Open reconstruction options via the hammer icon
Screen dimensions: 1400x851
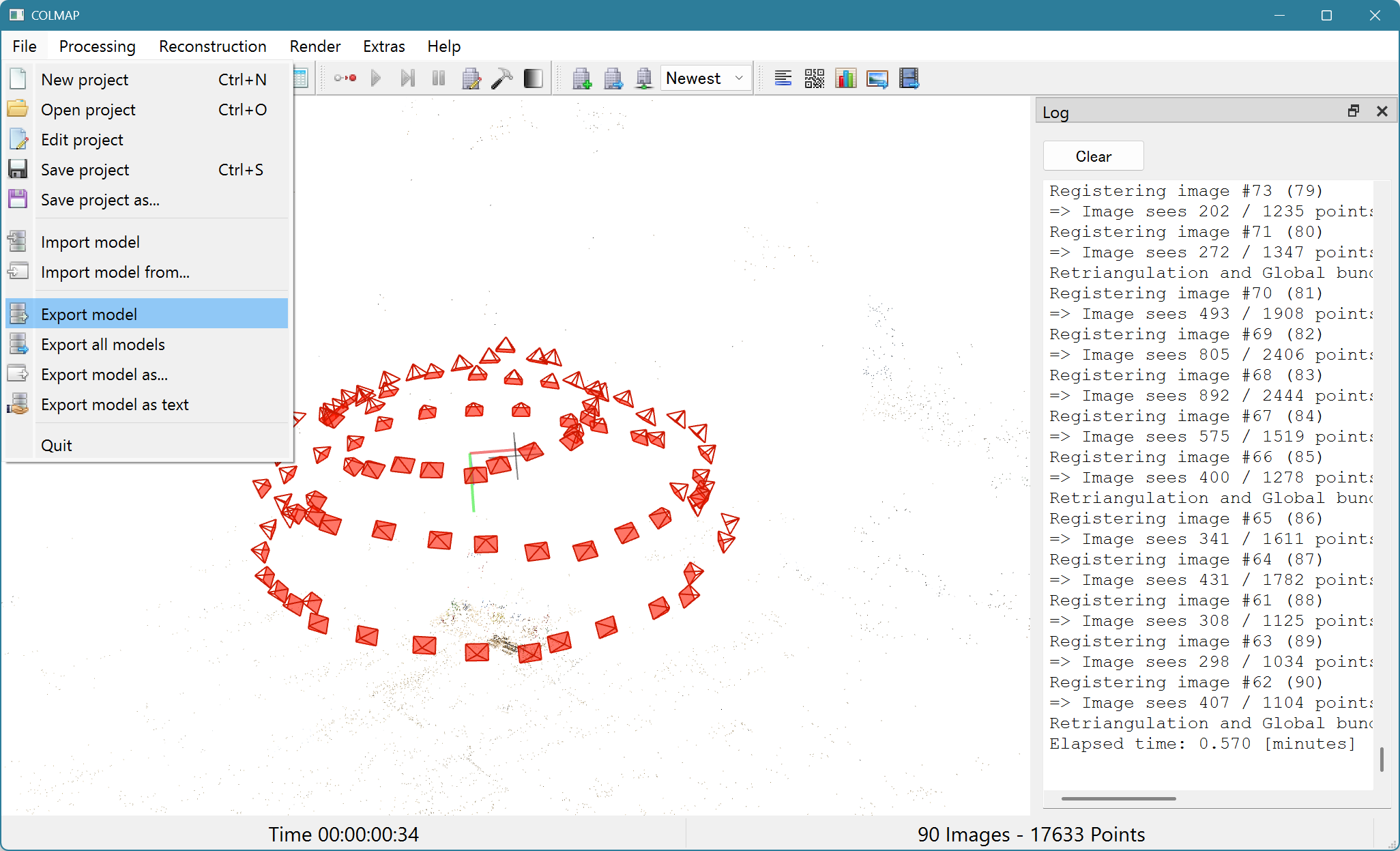502,78
